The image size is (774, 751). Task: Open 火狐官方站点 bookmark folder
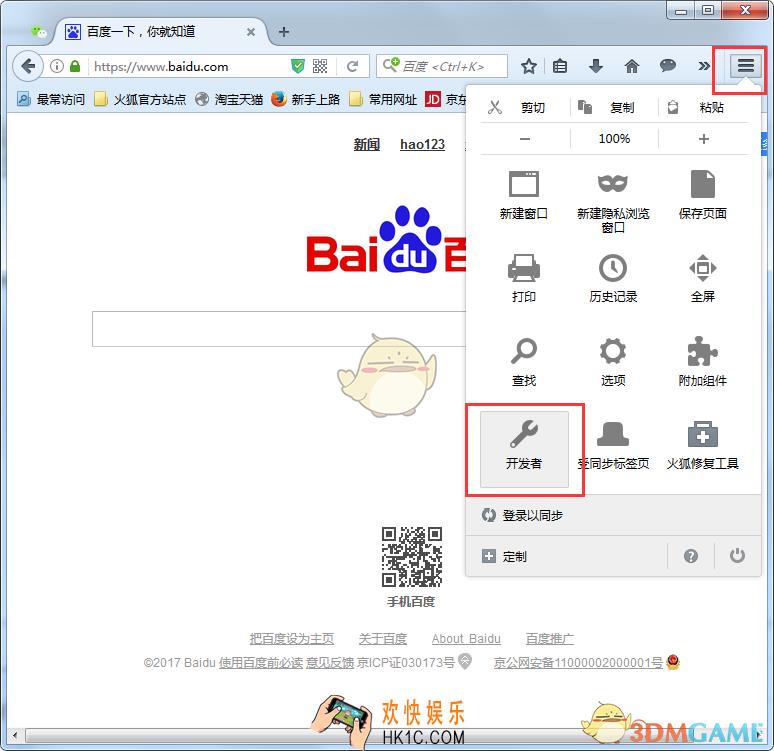[140, 99]
